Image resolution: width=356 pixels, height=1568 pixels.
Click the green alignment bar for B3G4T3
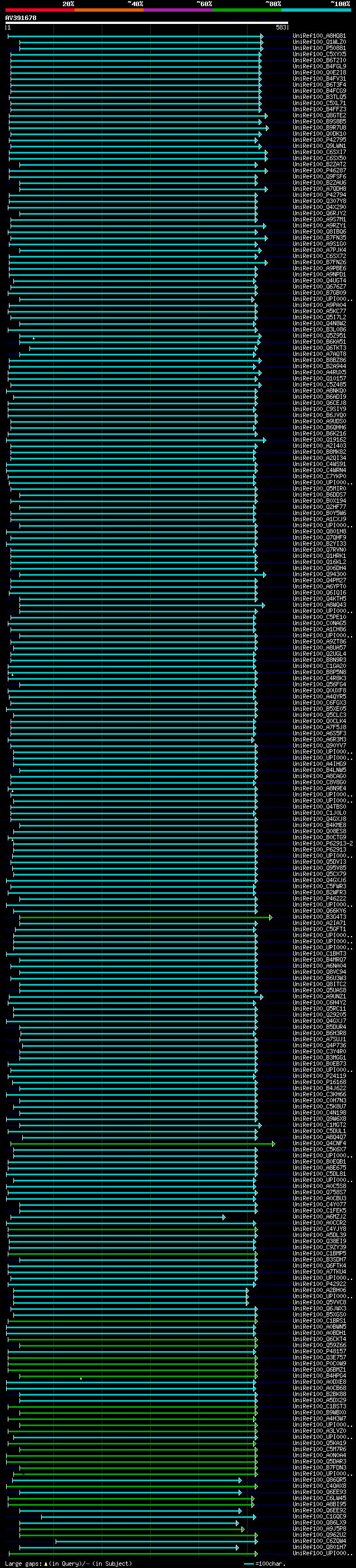click(x=145, y=917)
